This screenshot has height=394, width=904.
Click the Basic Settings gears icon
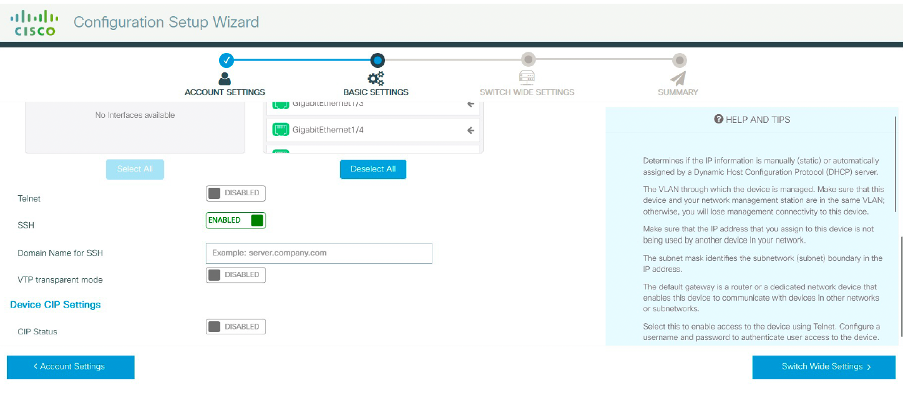click(376, 78)
